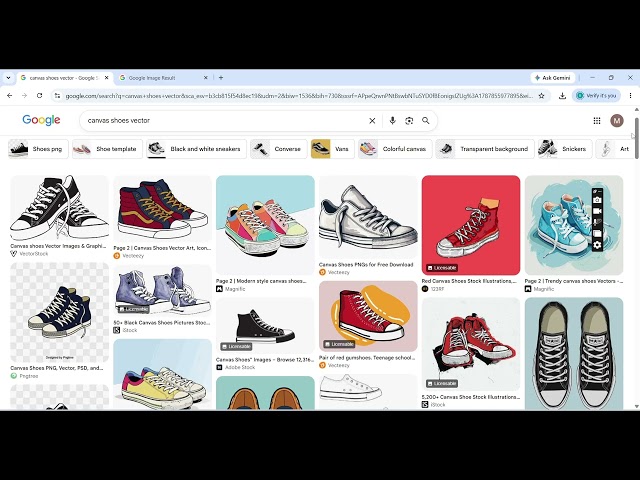Take a screenshot with floating camera icon
This screenshot has width=640, height=480.
pos(597,200)
